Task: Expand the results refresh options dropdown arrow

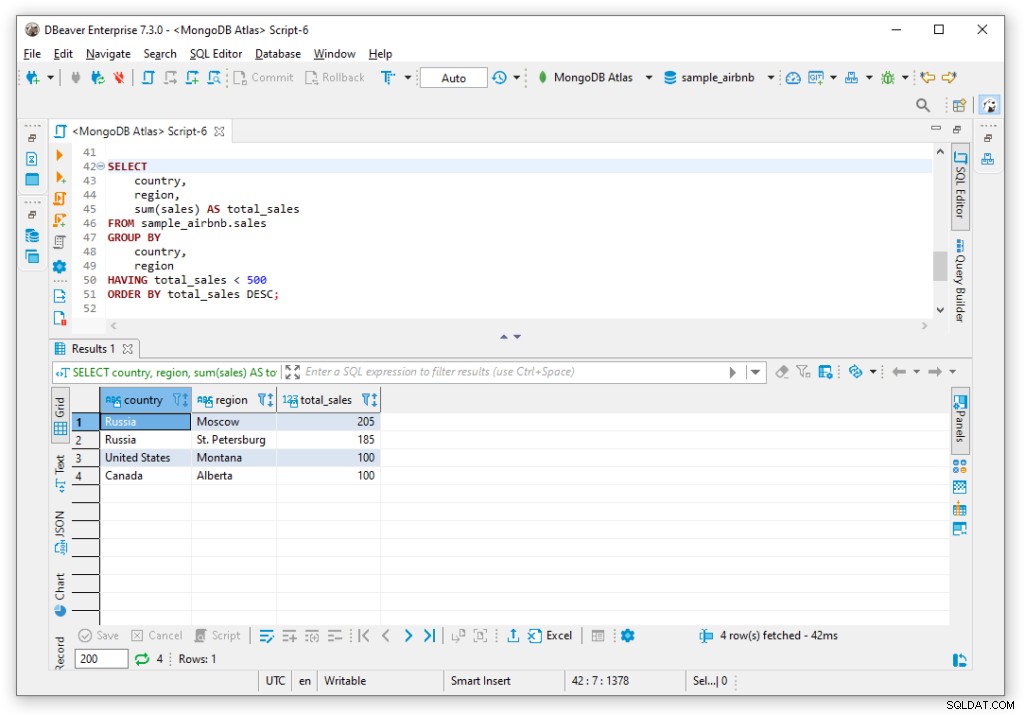Action: 872,372
